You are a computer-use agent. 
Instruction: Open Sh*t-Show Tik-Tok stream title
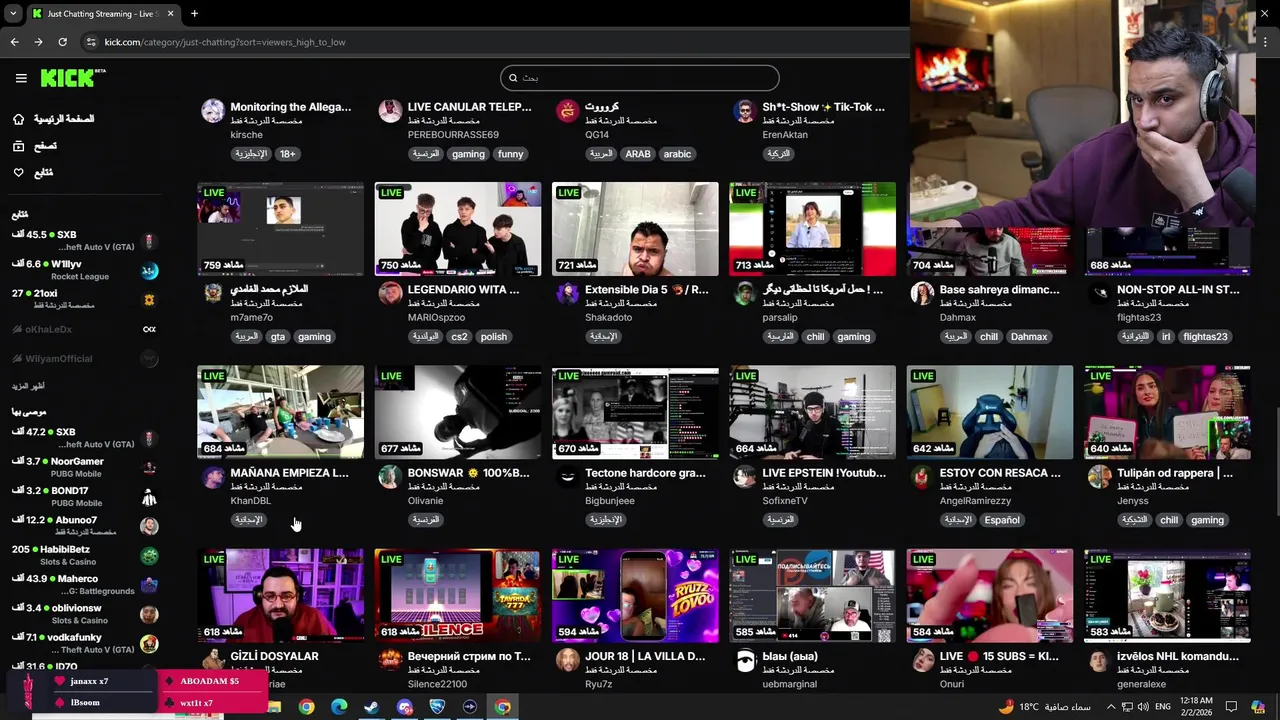[x=824, y=107]
